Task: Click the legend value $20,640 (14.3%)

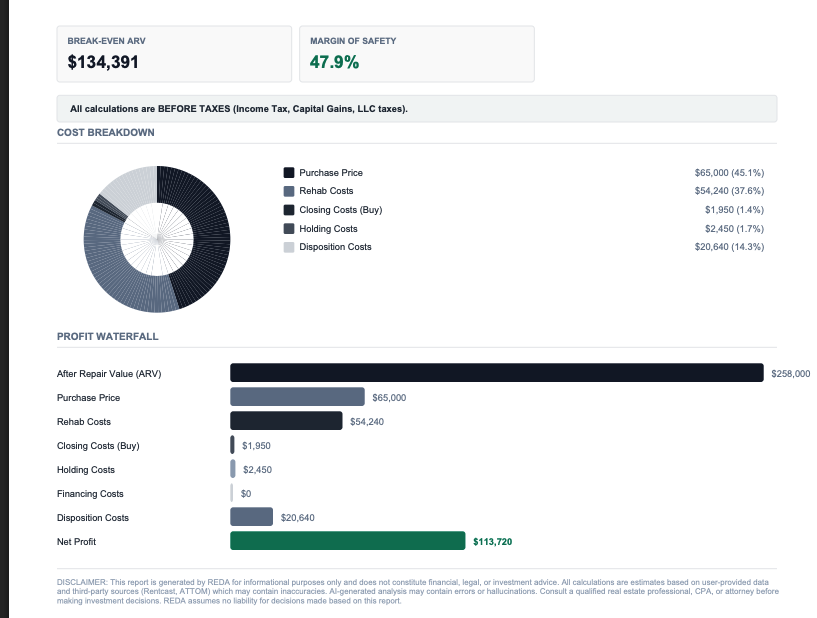Action: point(729,247)
